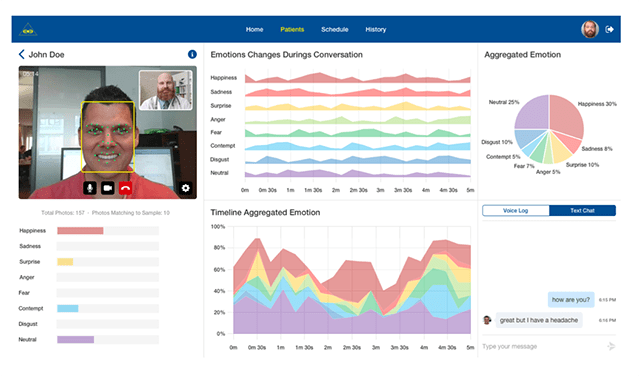The image size is (640, 376).
Task: Click the doctor's video thumbnail
Action: tap(166, 90)
